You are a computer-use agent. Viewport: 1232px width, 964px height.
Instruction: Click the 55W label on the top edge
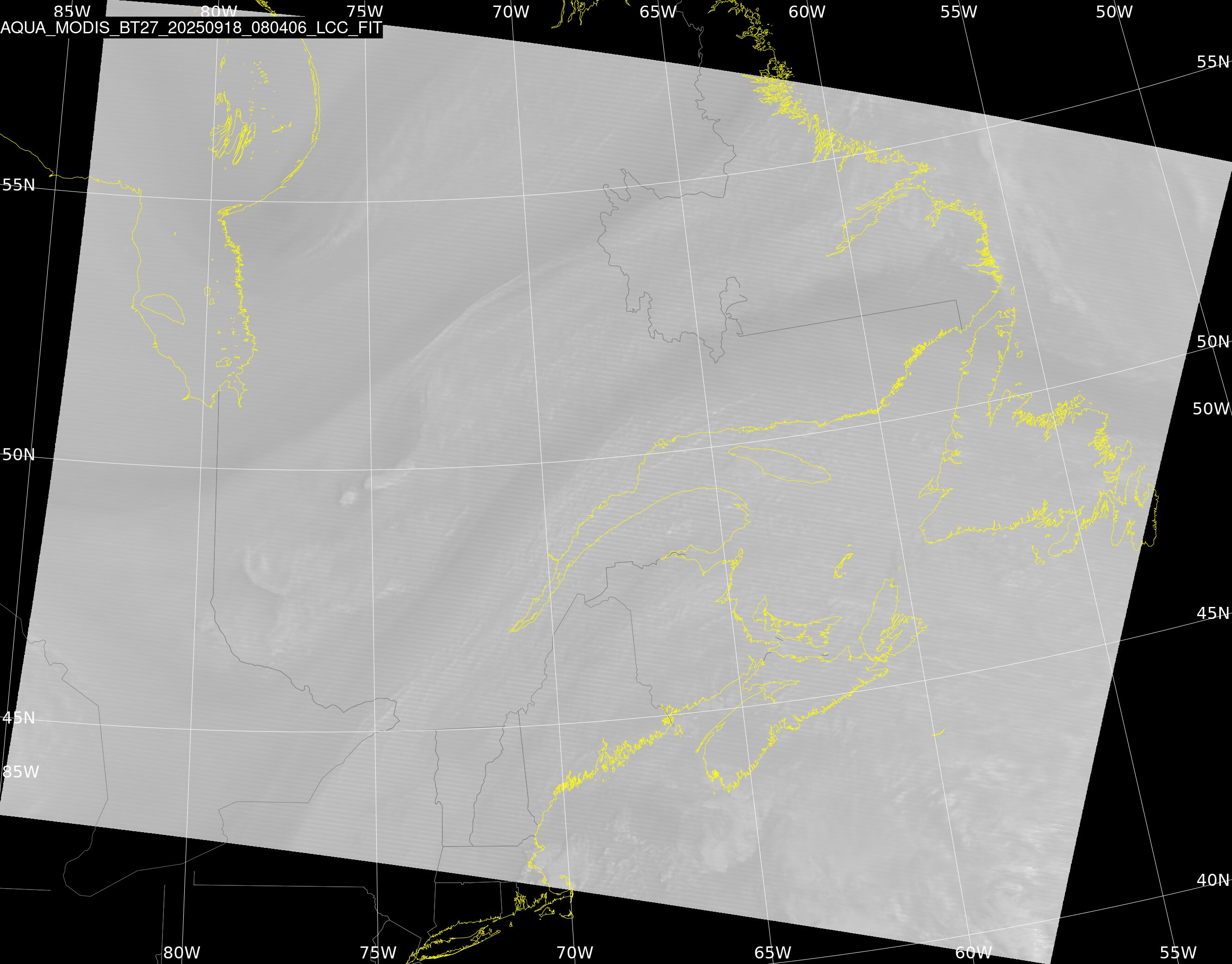pos(959,11)
